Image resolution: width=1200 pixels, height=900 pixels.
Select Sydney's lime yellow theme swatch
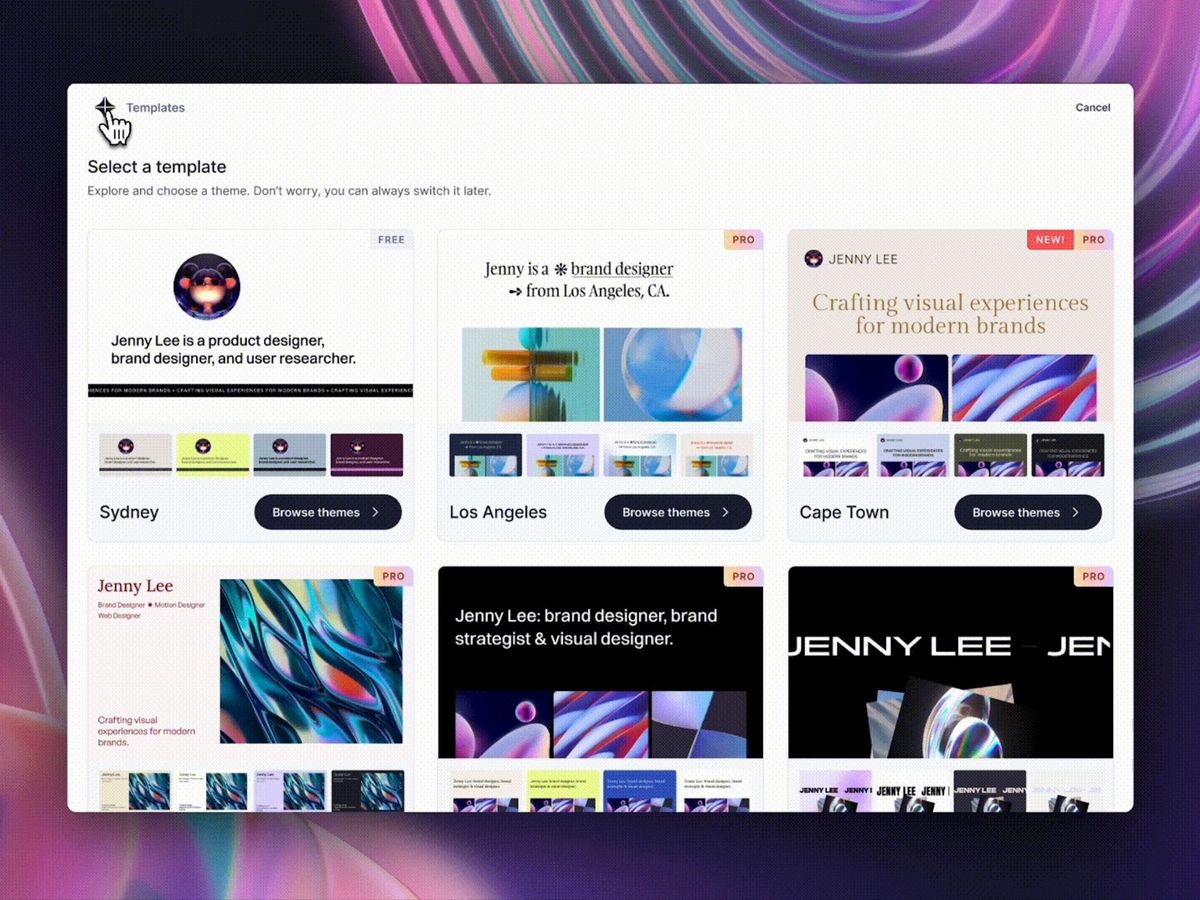point(212,454)
